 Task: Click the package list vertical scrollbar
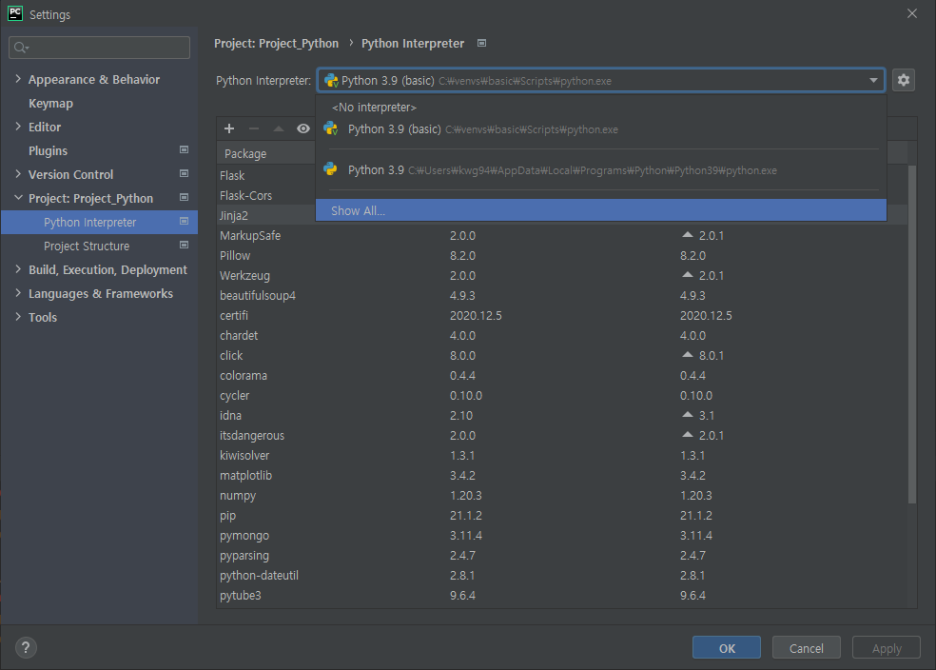click(912, 334)
